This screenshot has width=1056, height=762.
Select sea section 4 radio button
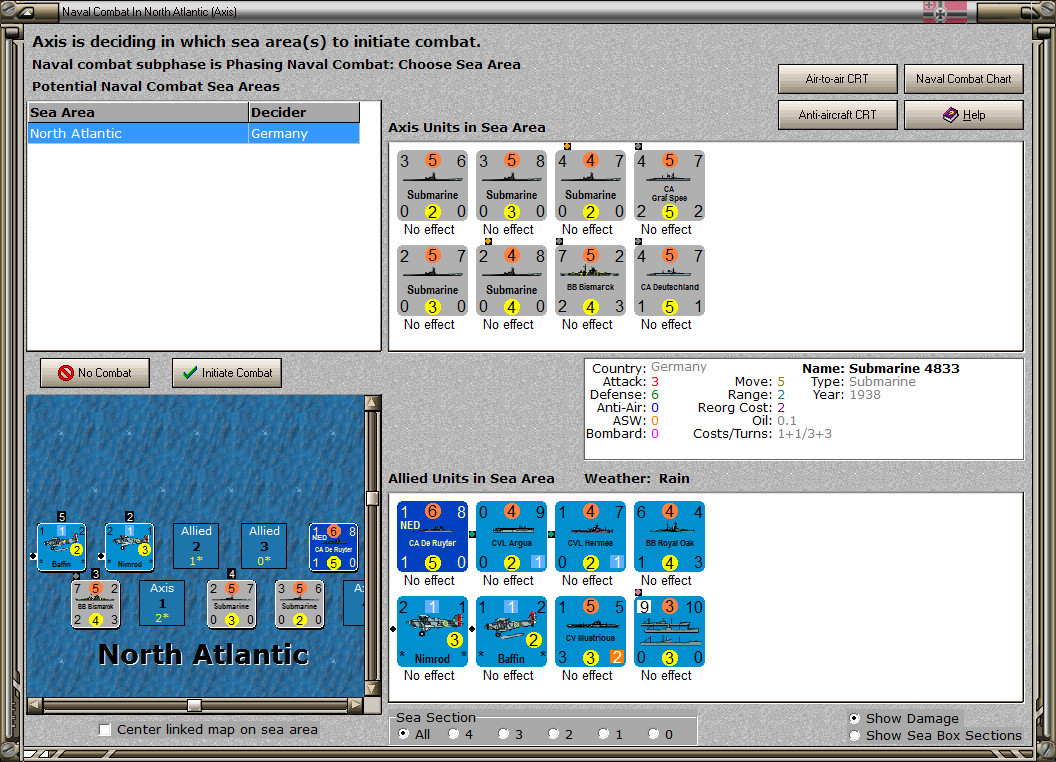point(453,734)
